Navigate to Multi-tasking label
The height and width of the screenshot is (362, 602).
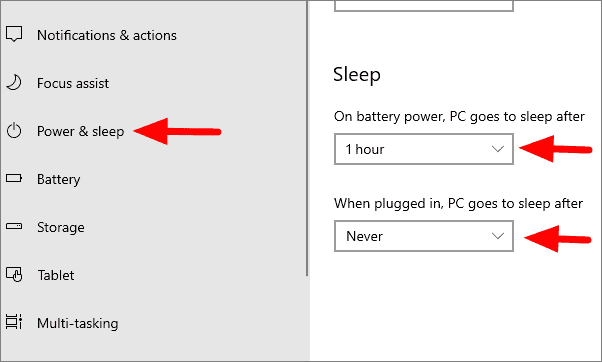tap(78, 323)
